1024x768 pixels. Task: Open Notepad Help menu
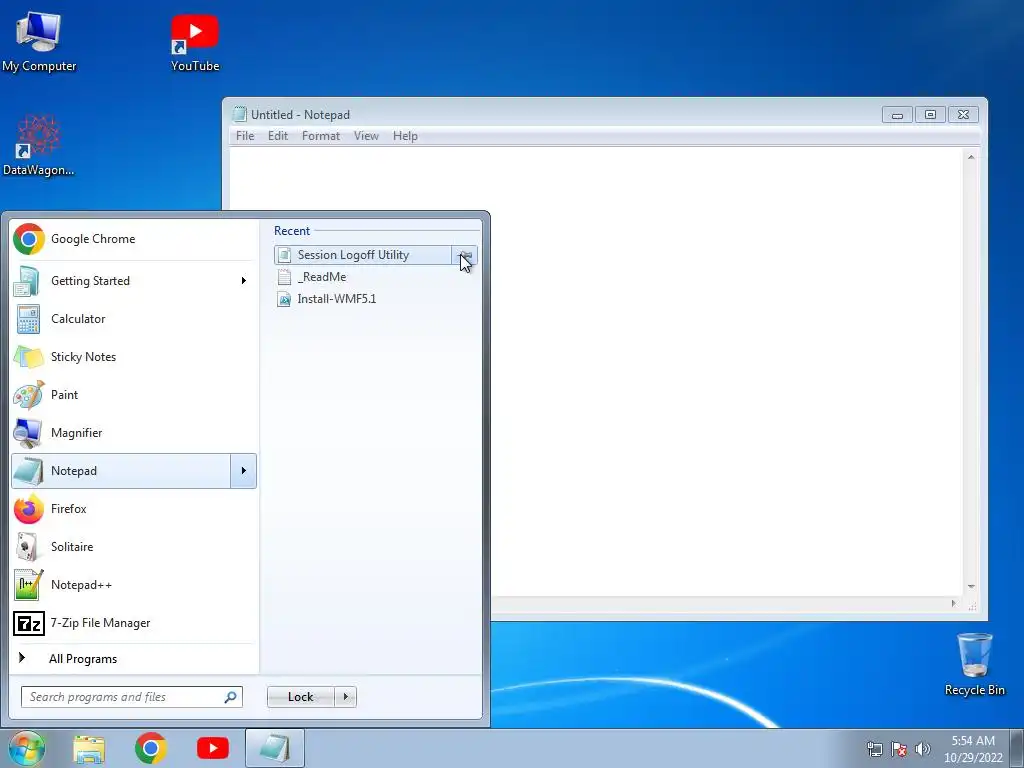[x=405, y=136]
